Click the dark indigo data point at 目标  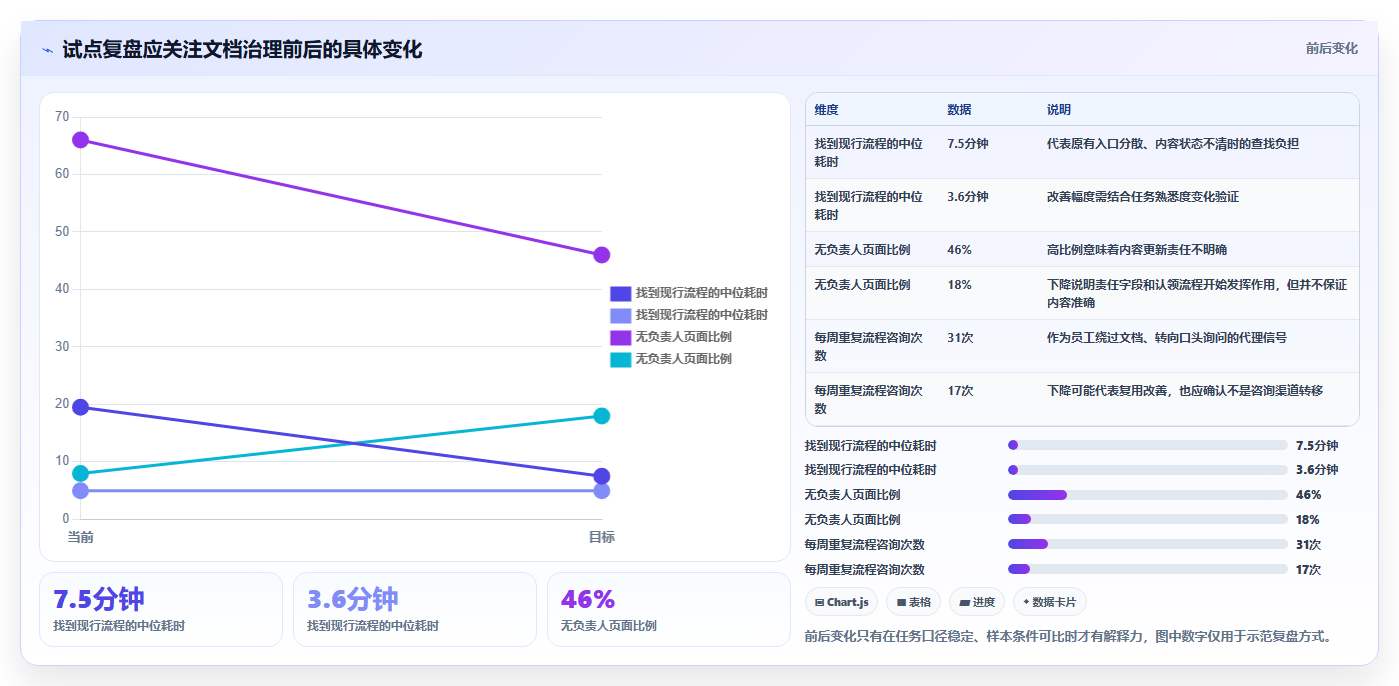coord(602,476)
